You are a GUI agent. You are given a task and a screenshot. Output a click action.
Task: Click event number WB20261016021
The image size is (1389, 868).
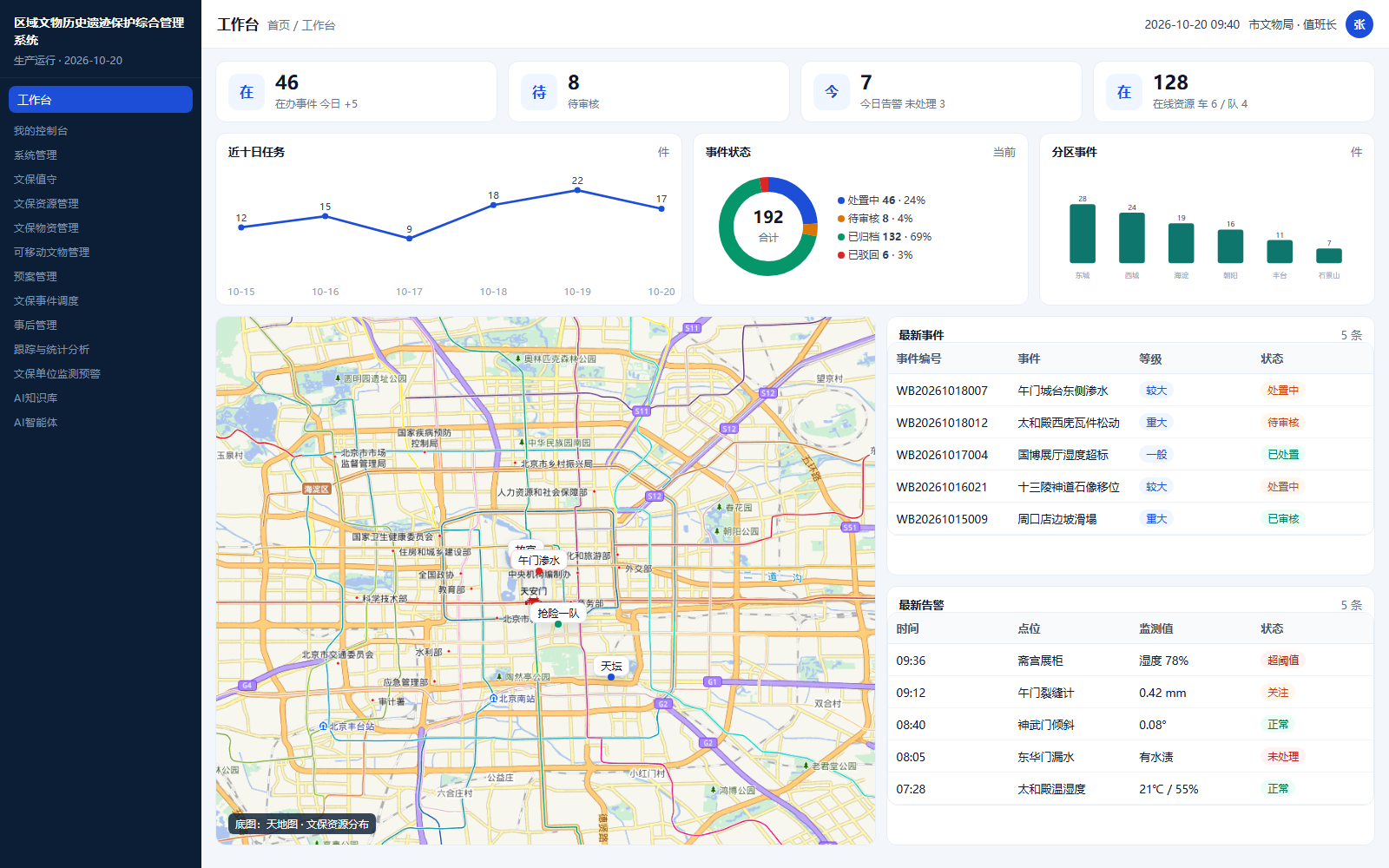[942, 487]
